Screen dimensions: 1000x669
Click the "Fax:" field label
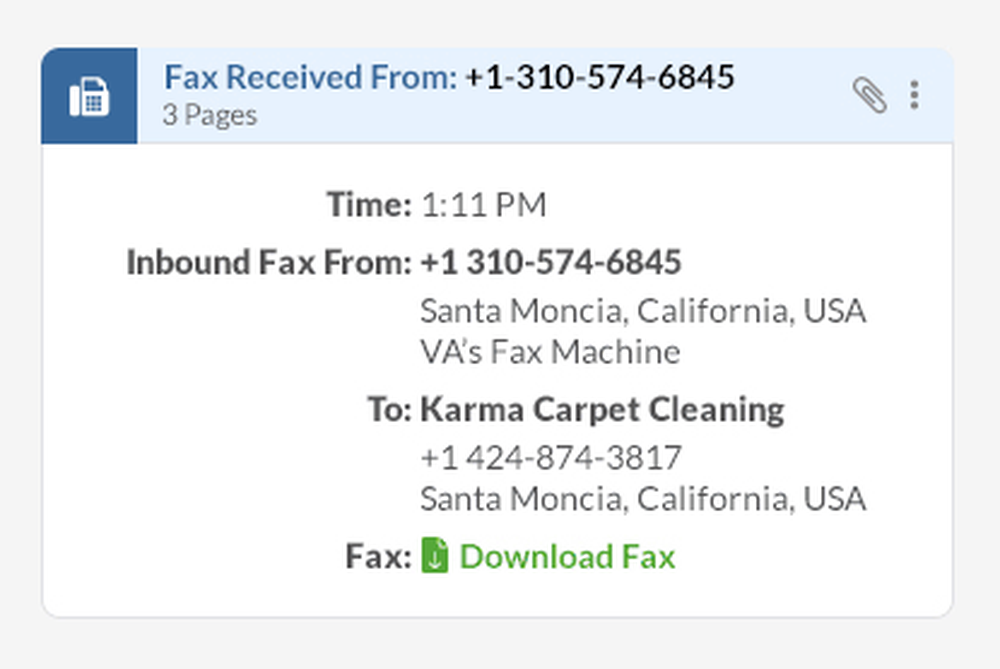[378, 556]
